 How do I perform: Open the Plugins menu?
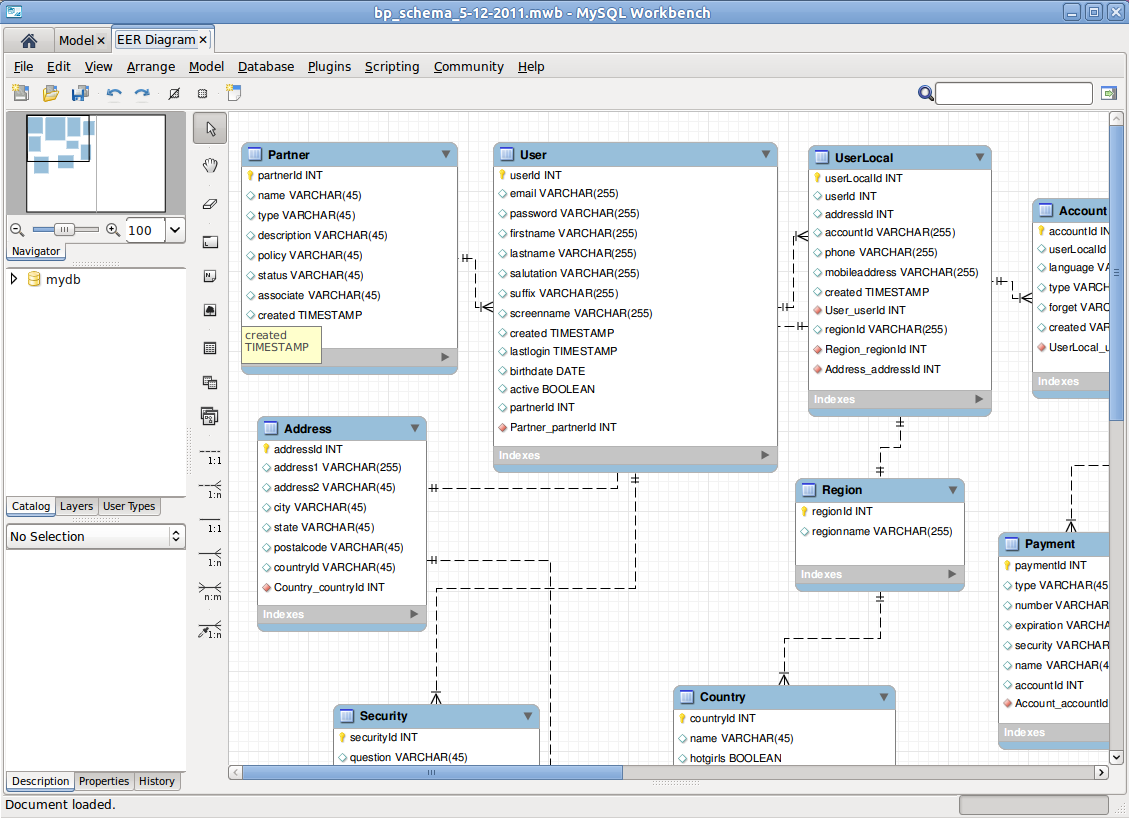tap(329, 66)
